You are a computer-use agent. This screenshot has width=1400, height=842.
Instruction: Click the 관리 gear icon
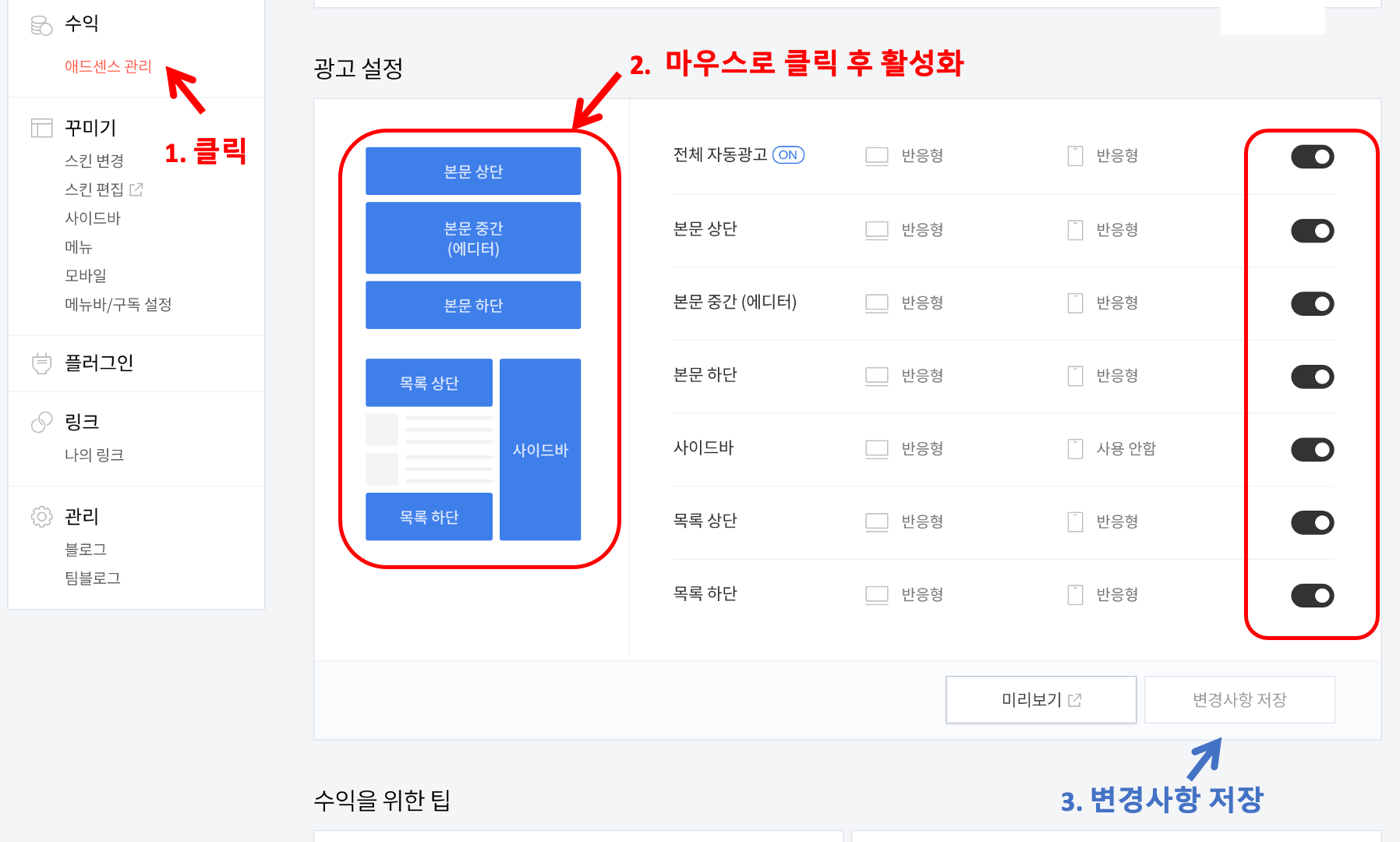[x=41, y=516]
